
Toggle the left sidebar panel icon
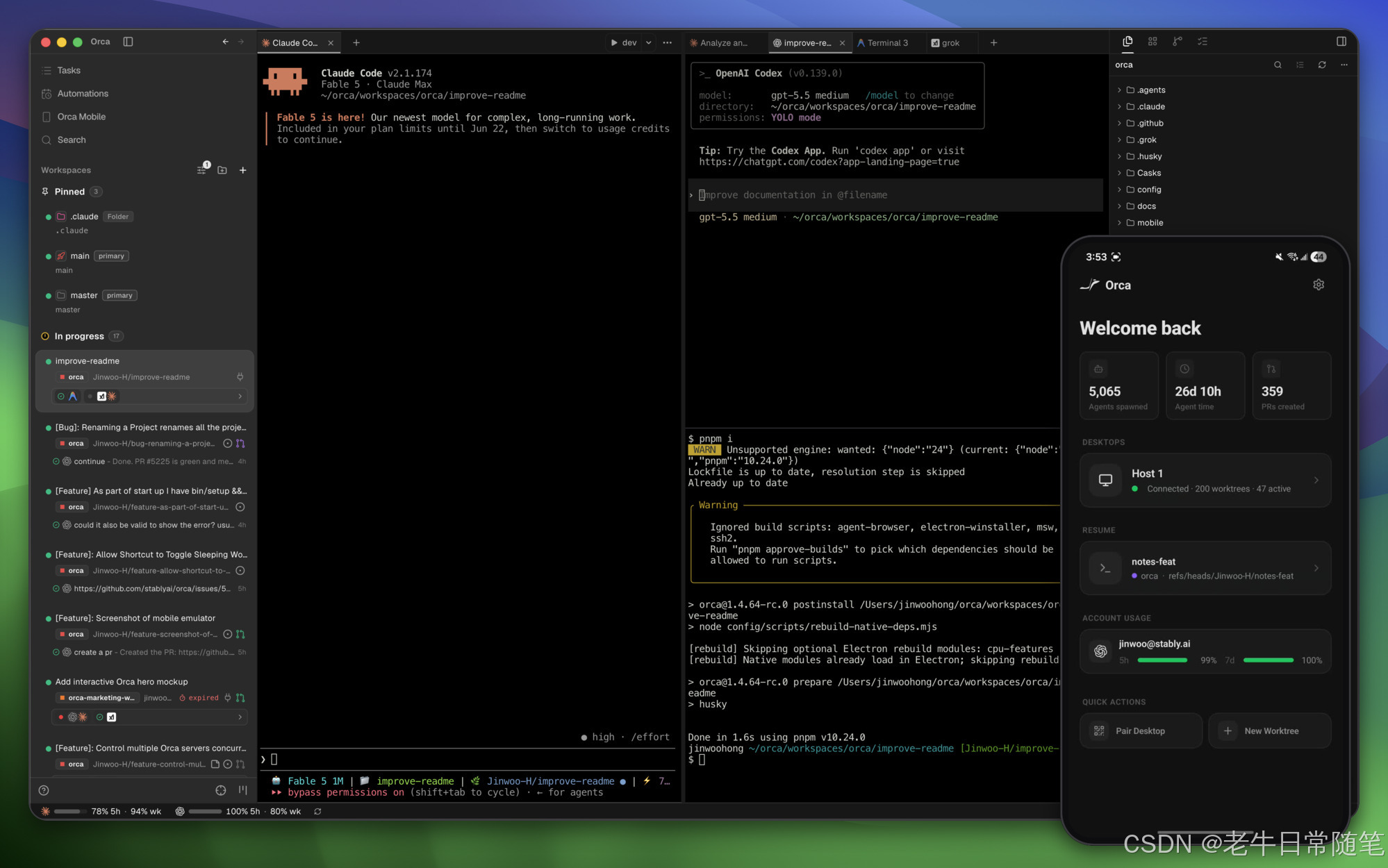pos(128,42)
